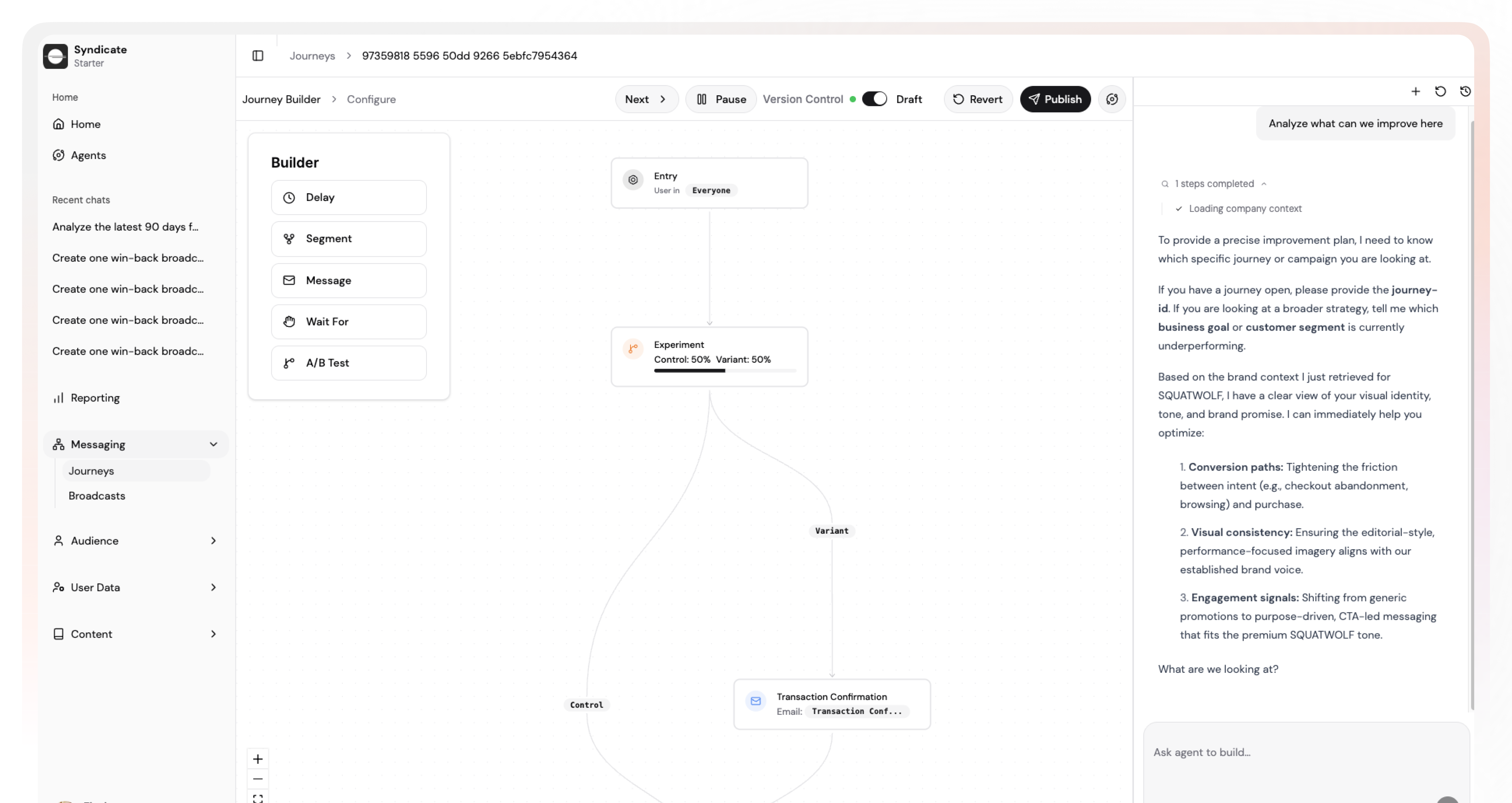
Task: Click the Next button
Action: pos(646,99)
